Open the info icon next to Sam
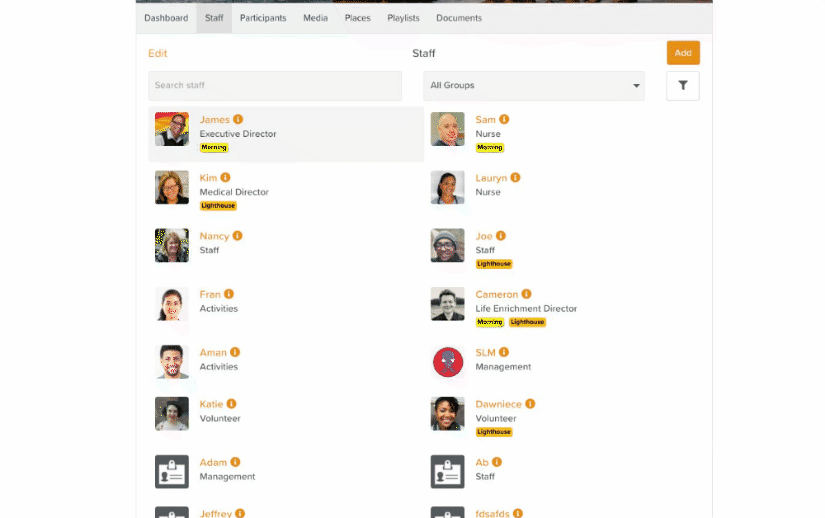825x518 pixels. coord(504,119)
